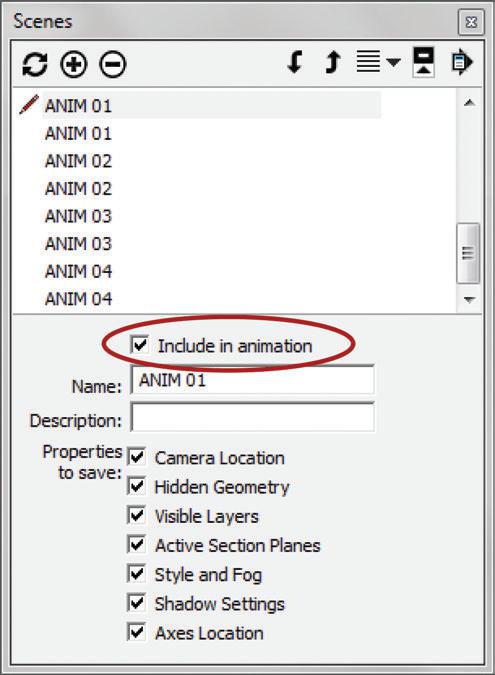Open the Scenes panel flyout menu arrow icon
The width and height of the screenshot is (495, 675).
coord(462,62)
